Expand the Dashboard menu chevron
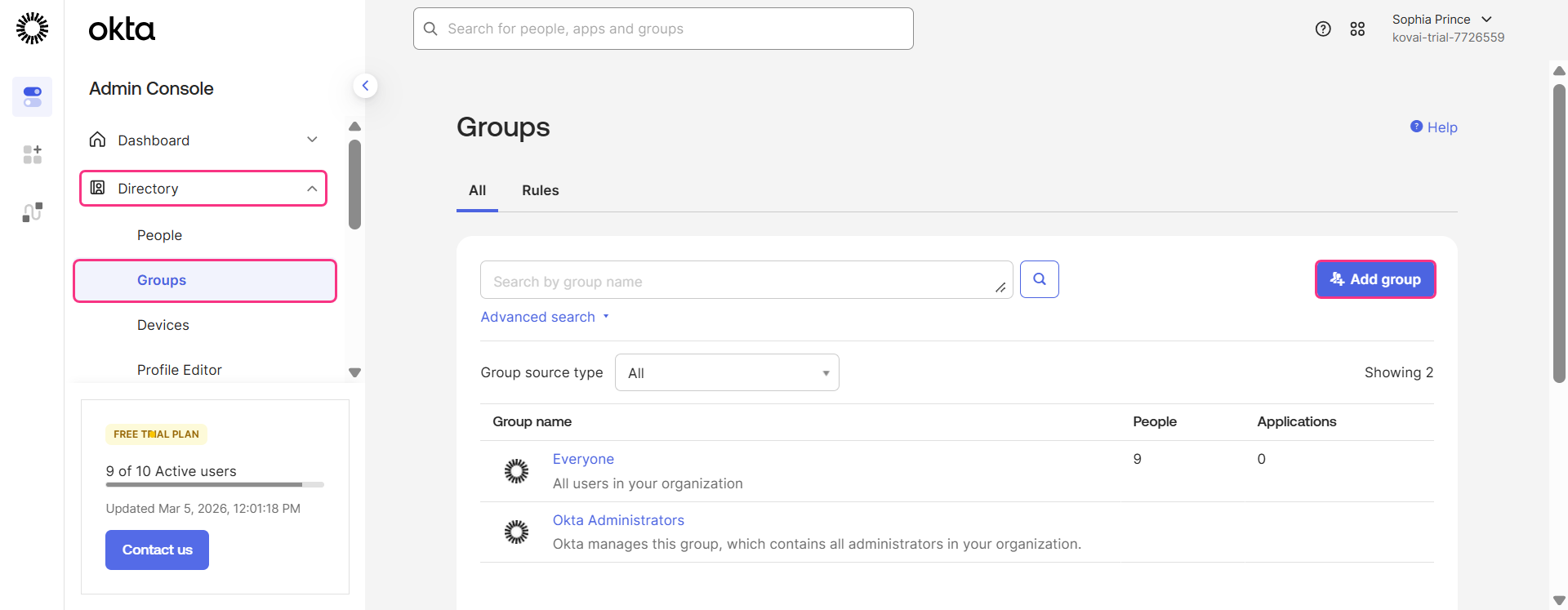The height and width of the screenshot is (610, 1568). (x=312, y=140)
